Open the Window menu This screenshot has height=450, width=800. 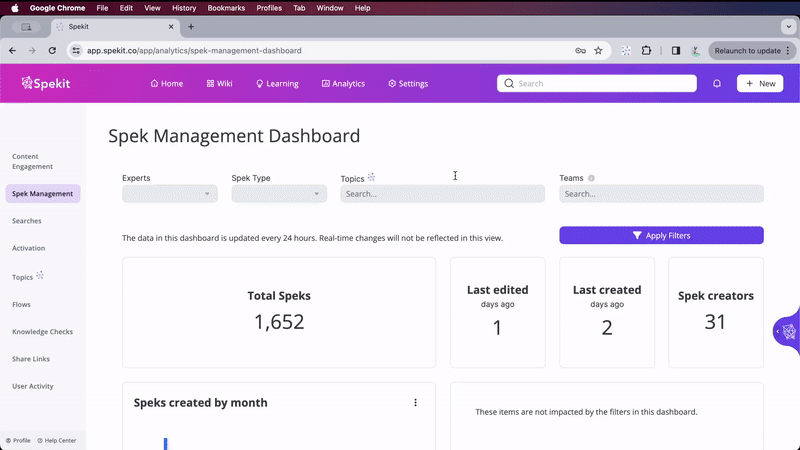(x=330, y=8)
